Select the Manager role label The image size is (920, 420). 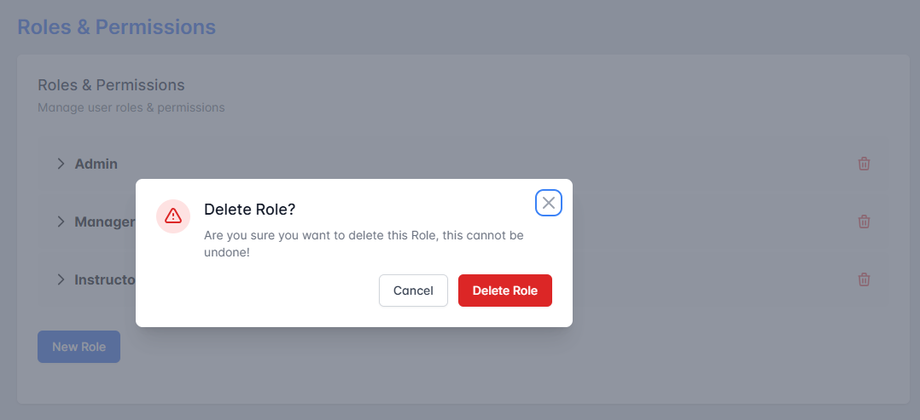coord(104,222)
